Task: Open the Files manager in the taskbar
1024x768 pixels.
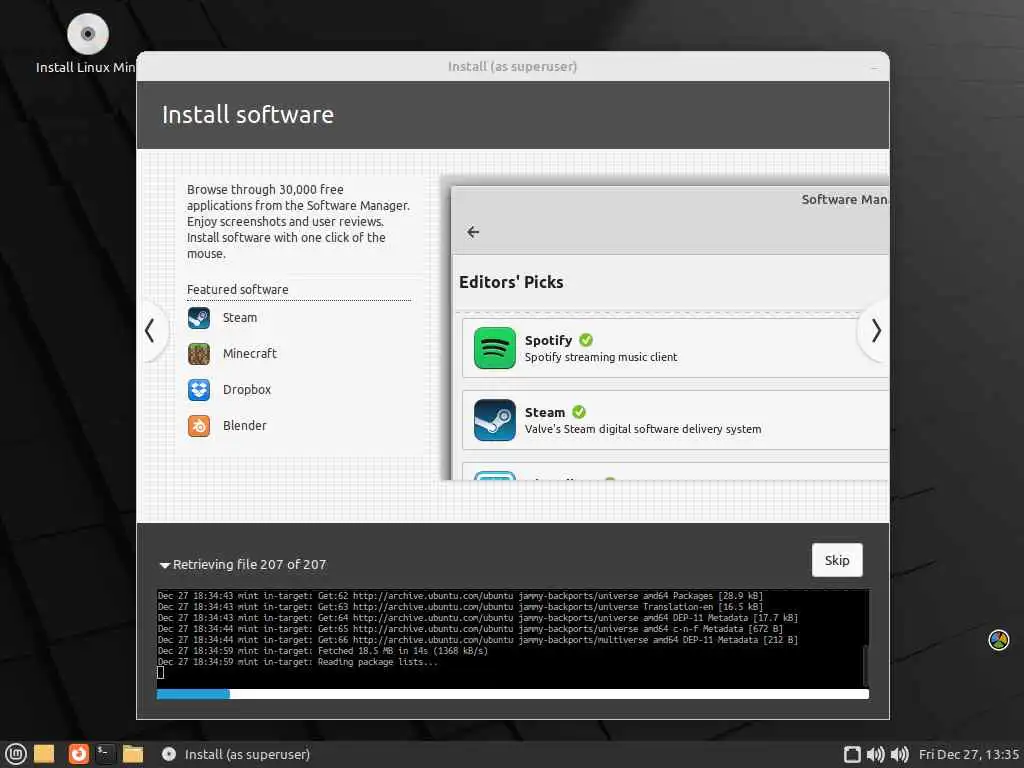Action: 133,754
